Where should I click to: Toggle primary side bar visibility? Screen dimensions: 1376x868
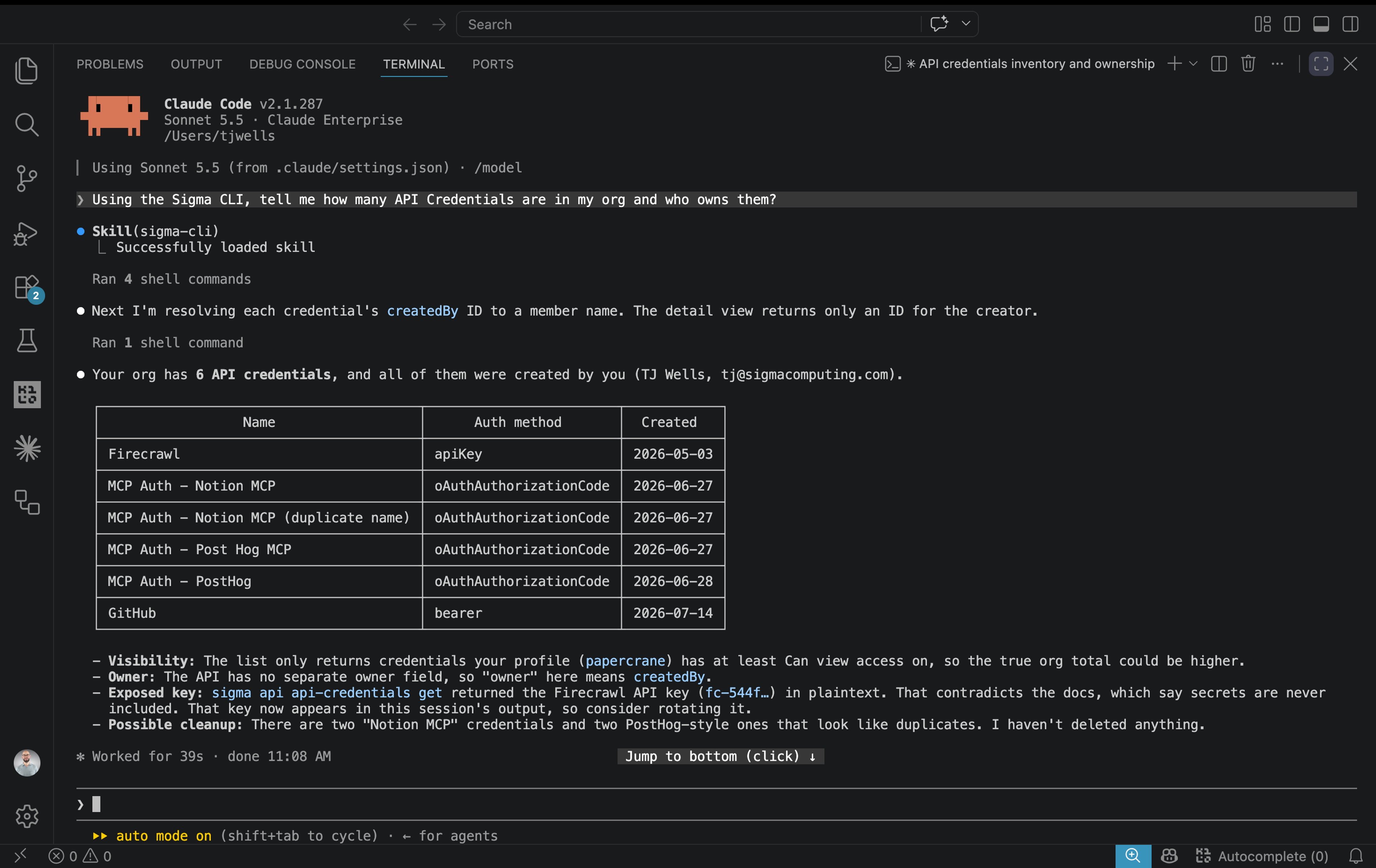[1291, 24]
